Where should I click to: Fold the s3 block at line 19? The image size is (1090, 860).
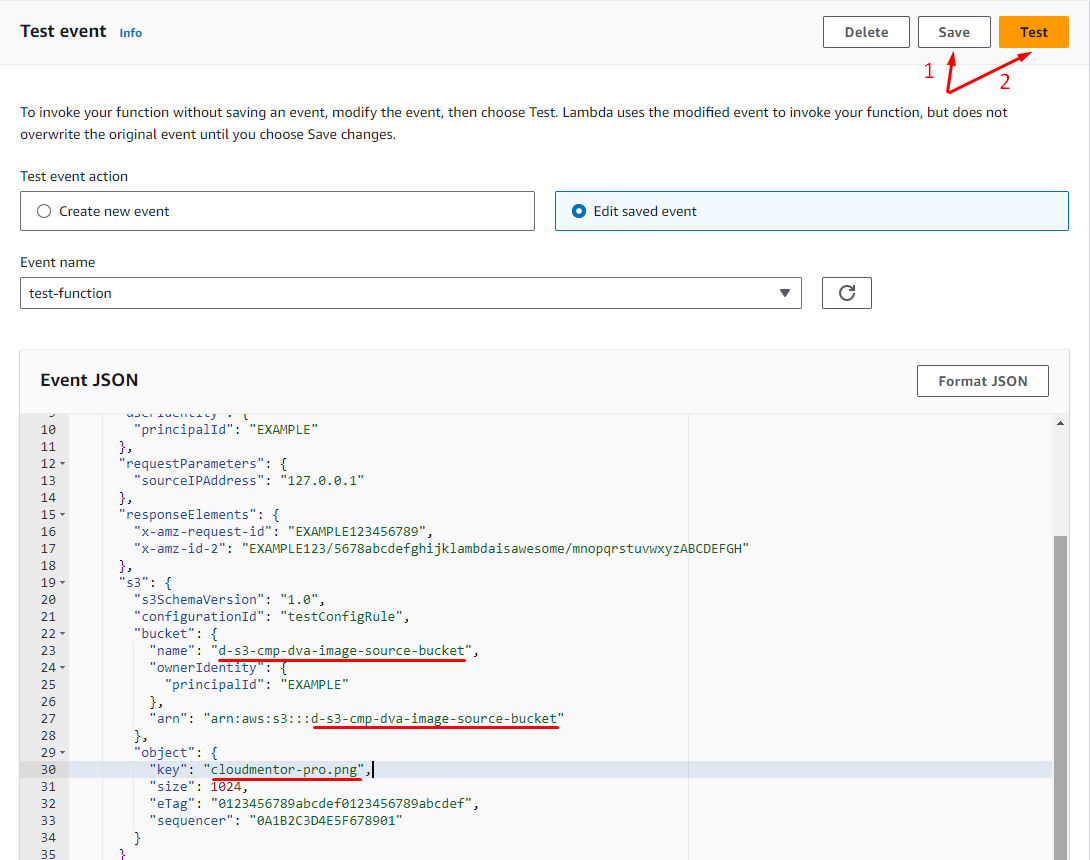click(63, 583)
